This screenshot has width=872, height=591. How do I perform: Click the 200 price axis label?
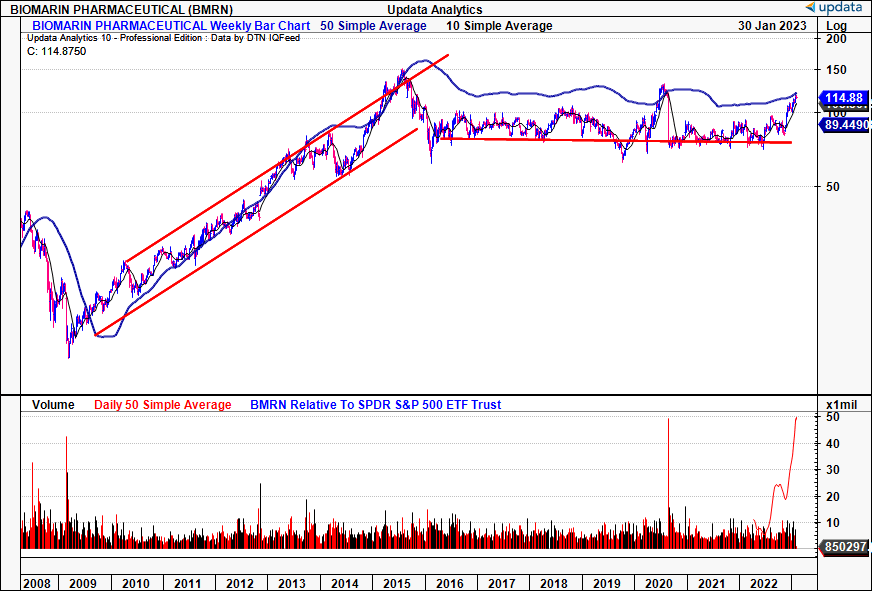(836, 39)
